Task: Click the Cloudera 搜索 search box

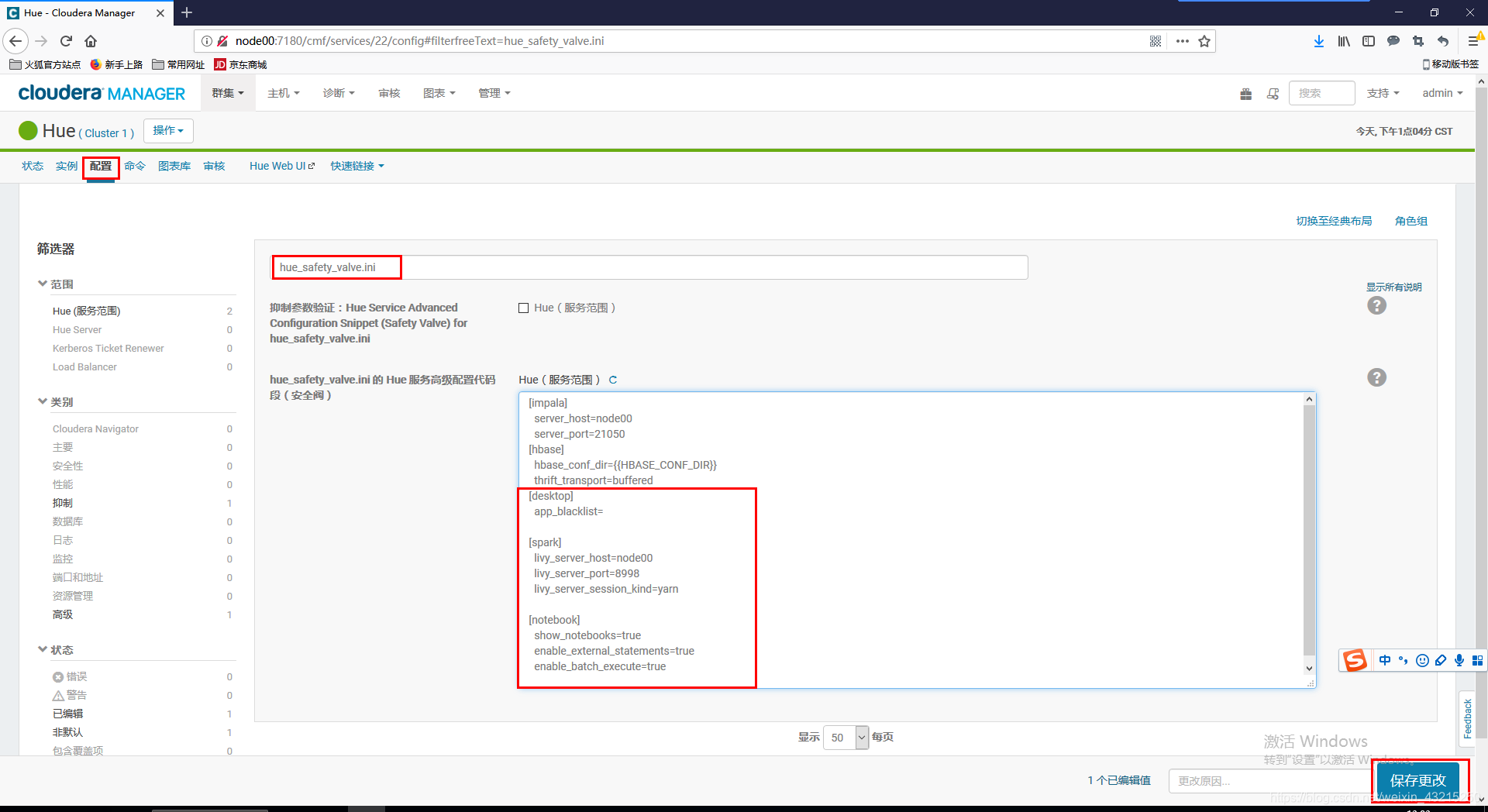Action: 1321,93
